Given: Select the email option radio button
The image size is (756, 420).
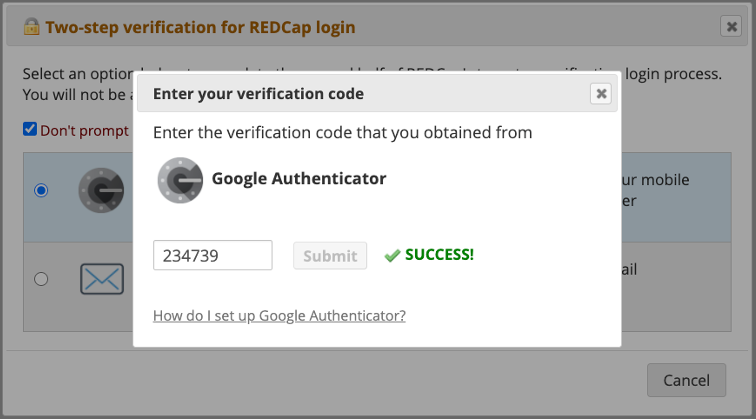Looking at the screenshot, I should point(41,279).
